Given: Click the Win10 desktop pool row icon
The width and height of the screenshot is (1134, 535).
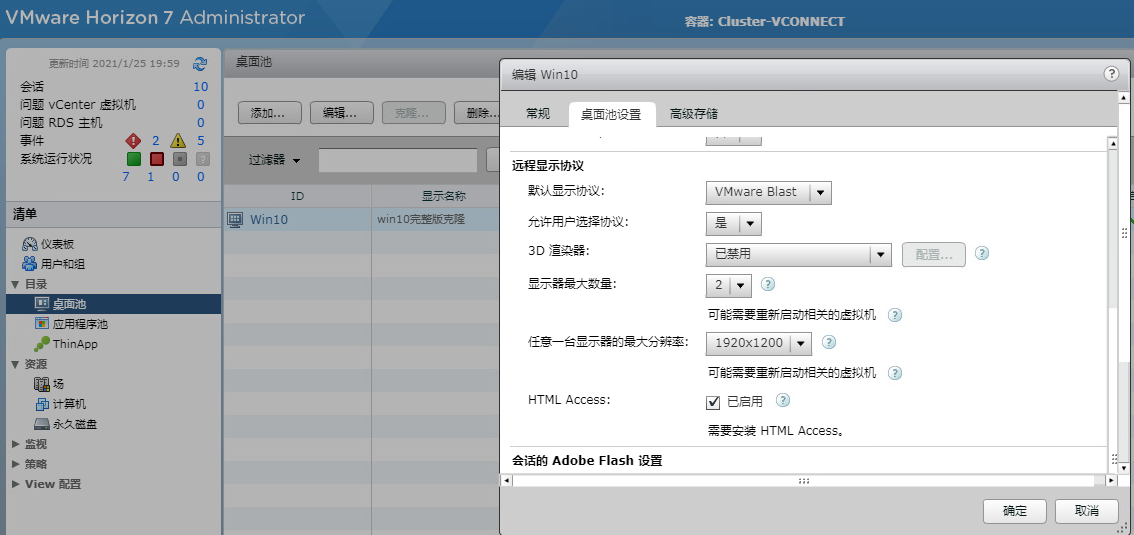Looking at the screenshot, I should 235,220.
